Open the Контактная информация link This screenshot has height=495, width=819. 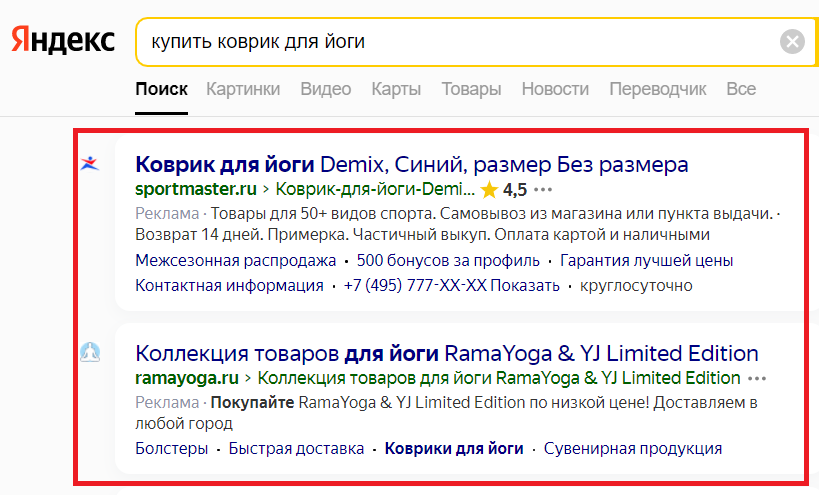point(229,286)
